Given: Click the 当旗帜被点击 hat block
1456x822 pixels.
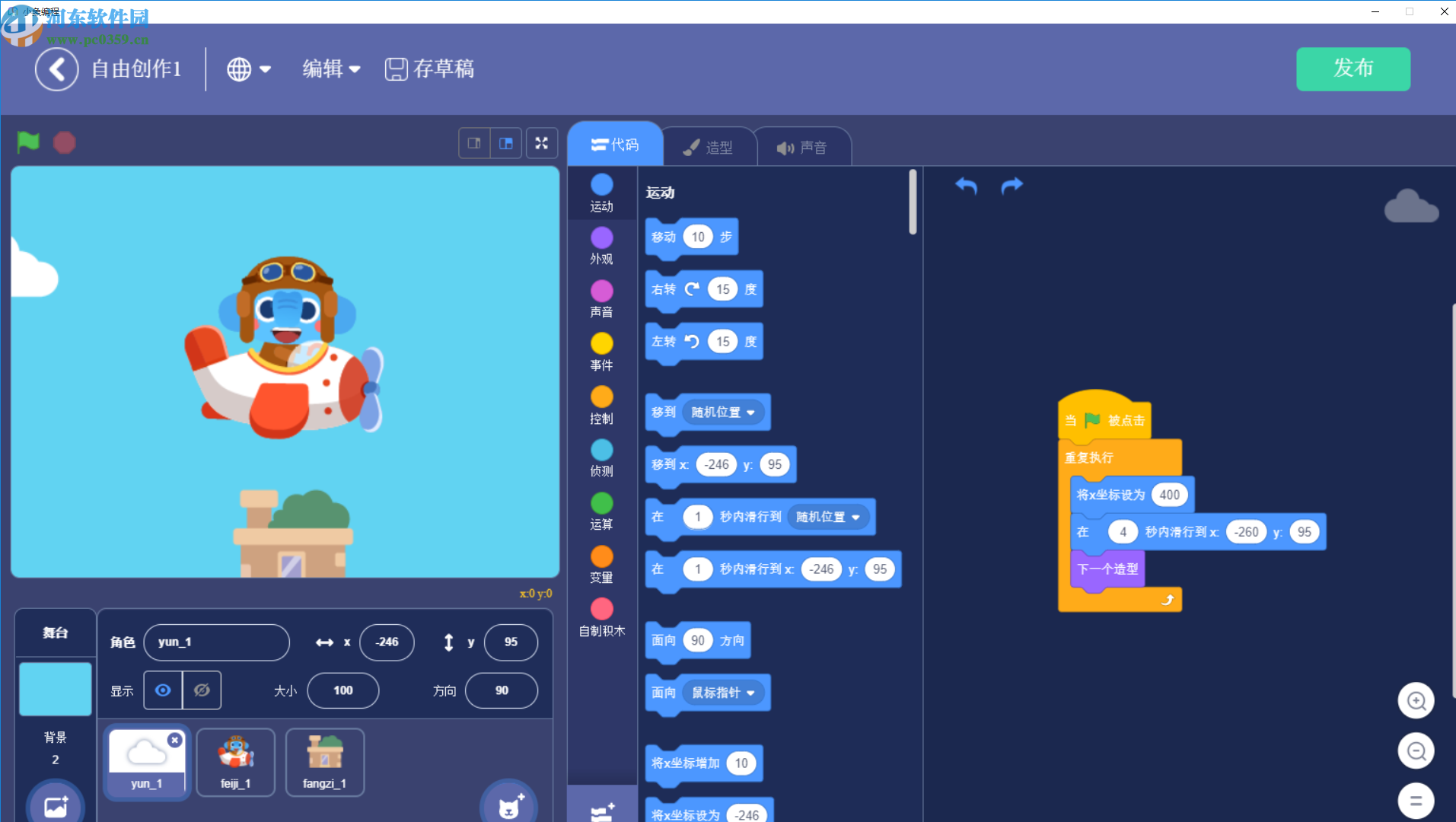Looking at the screenshot, I should [1104, 416].
